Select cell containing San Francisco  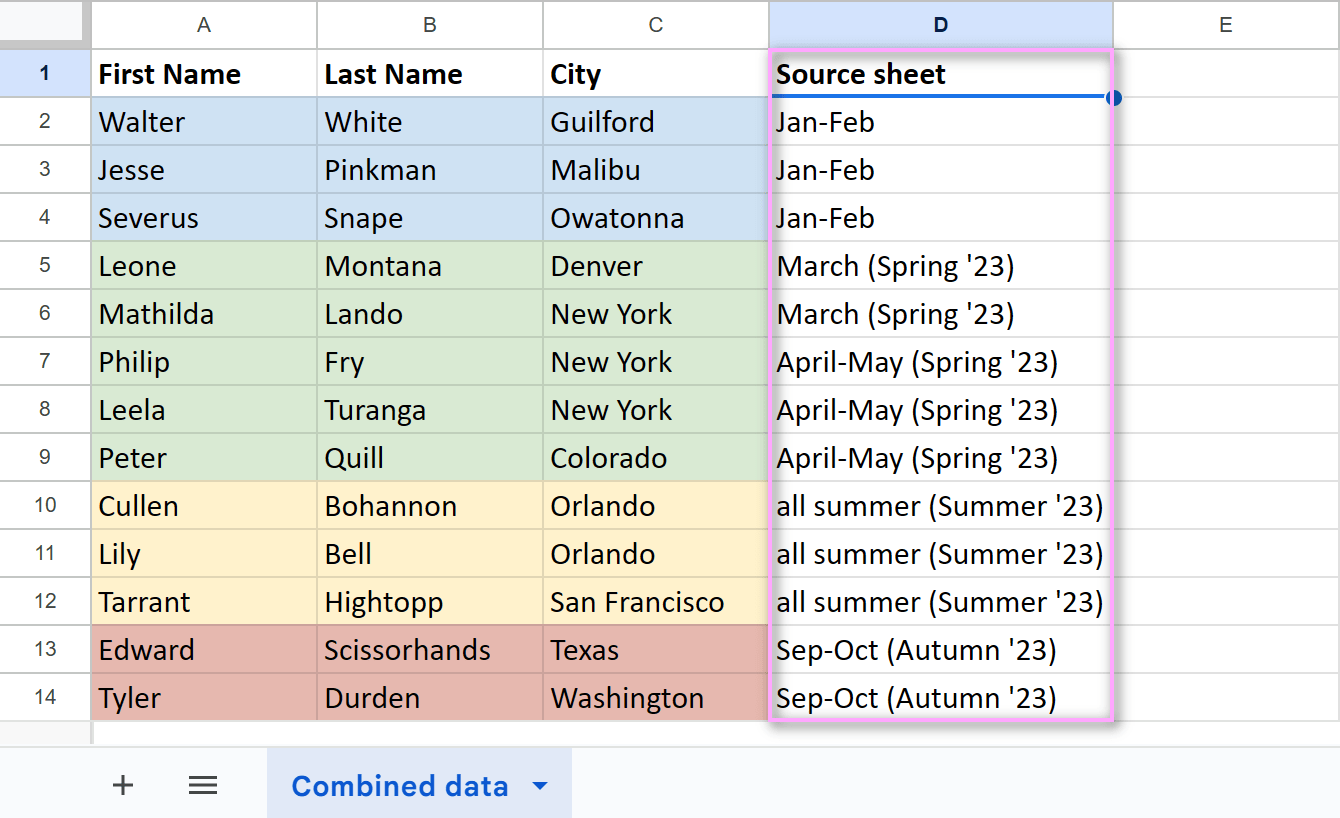pyautogui.click(x=656, y=602)
